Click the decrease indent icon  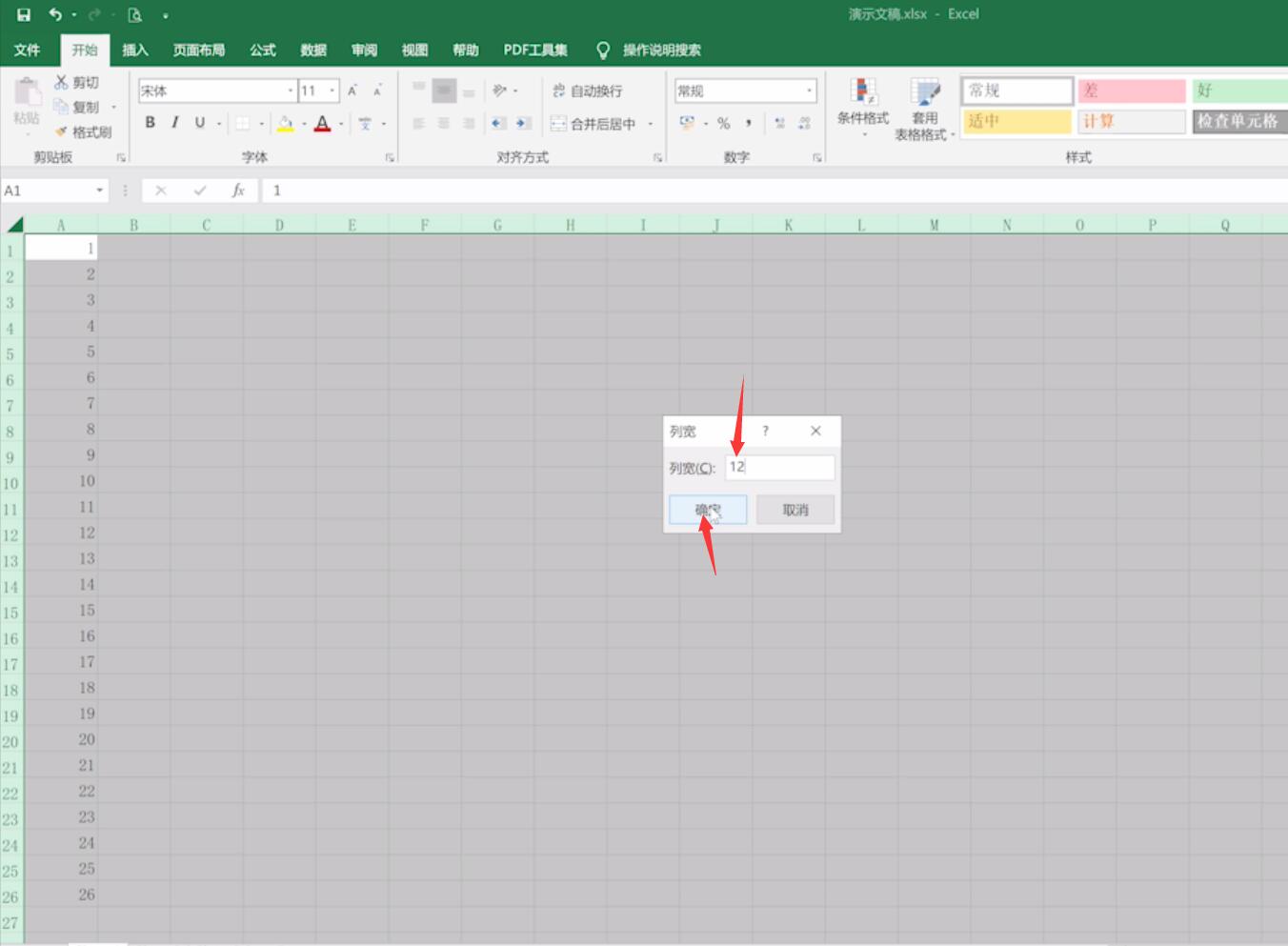498,123
